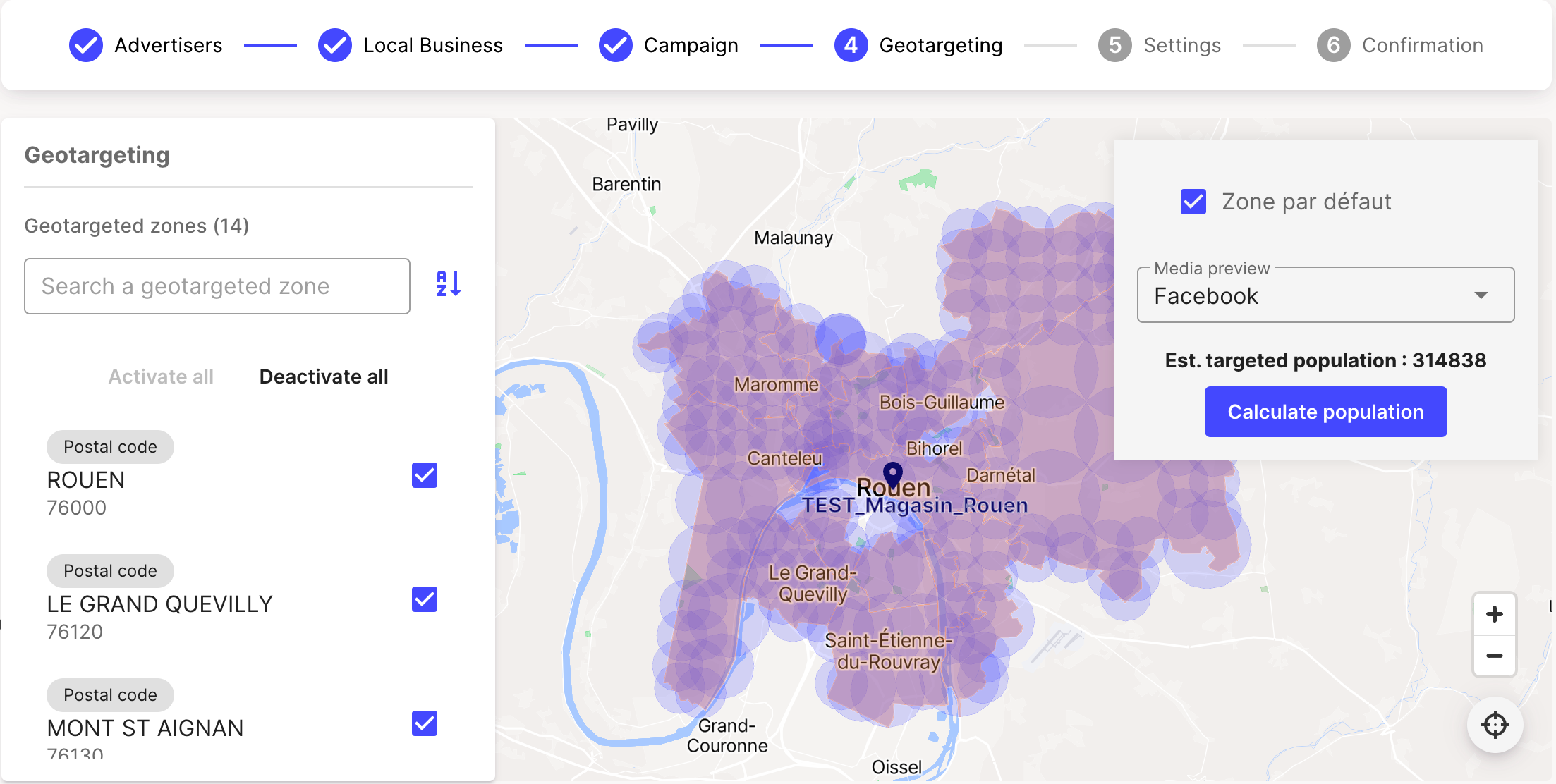This screenshot has height=784, width=1556.
Task: Recenter map with the crosshair button
Action: click(x=1495, y=725)
